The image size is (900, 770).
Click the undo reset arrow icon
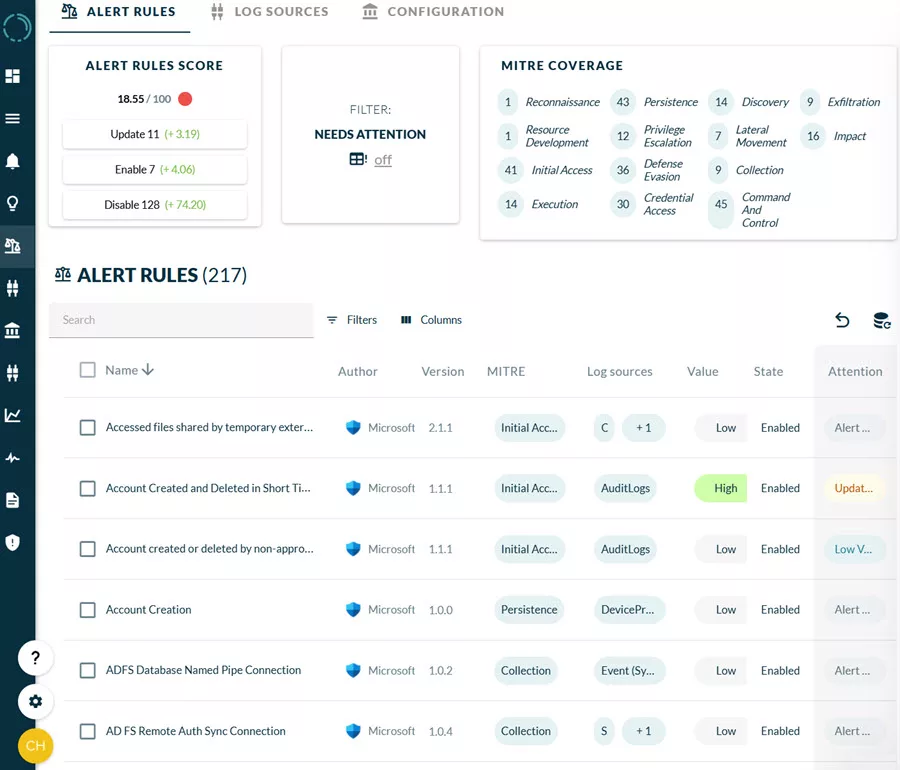[x=842, y=320]
